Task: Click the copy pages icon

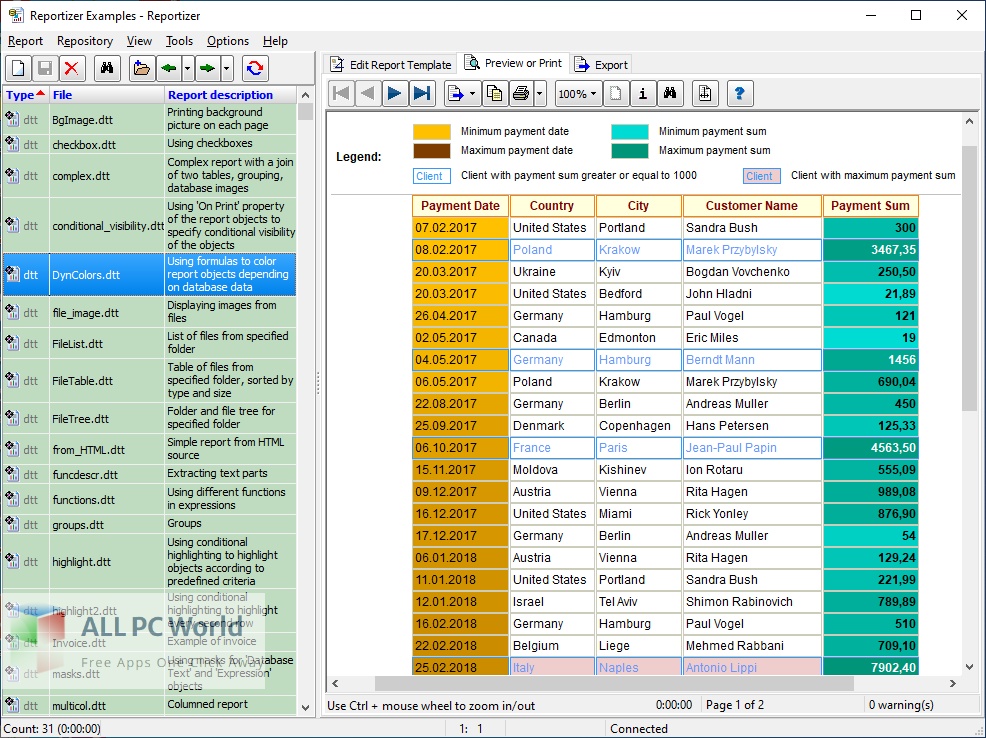Action: tap(494, 94)
